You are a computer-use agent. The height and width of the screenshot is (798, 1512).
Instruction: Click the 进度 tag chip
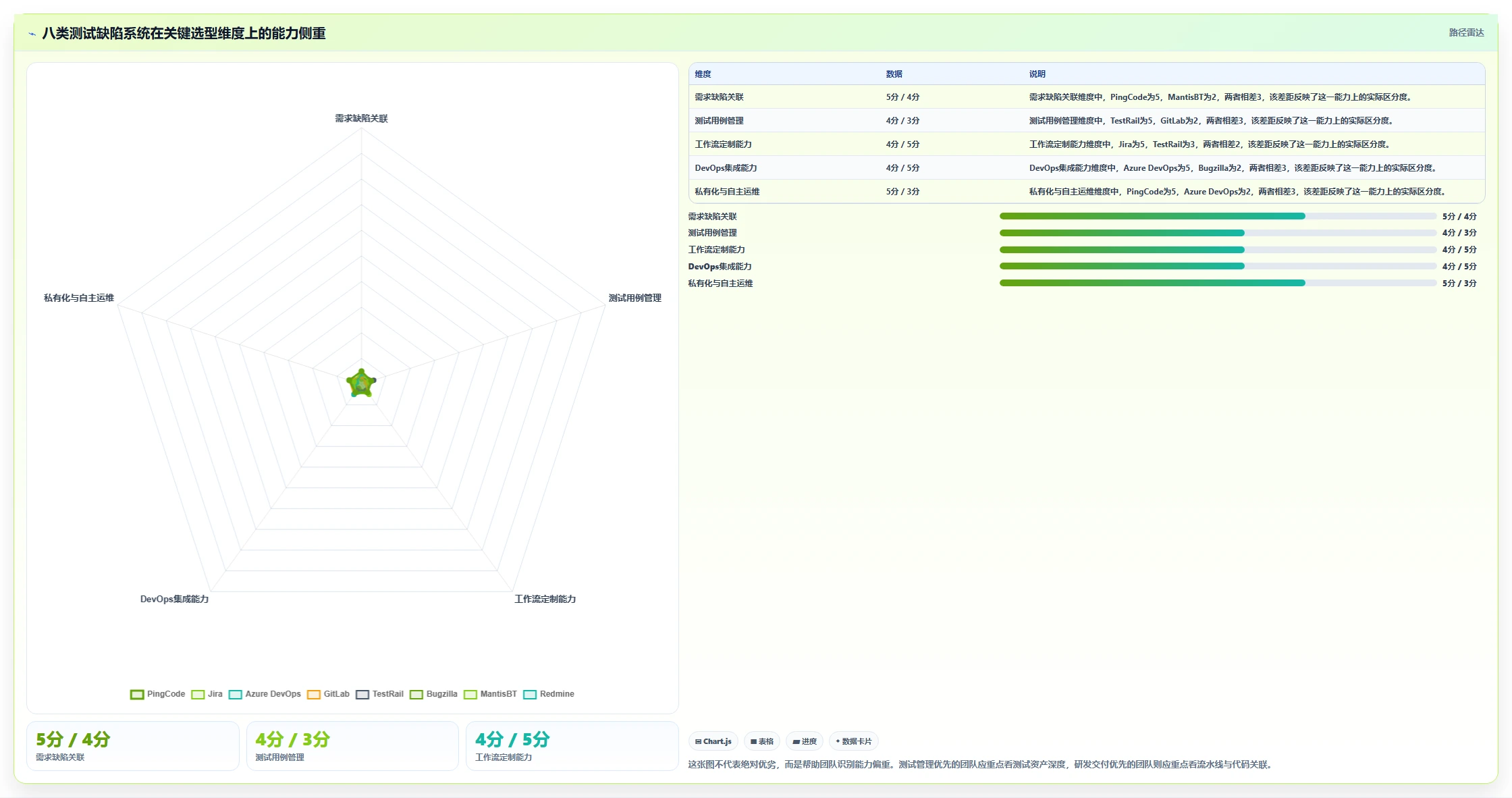click(805, 741)
